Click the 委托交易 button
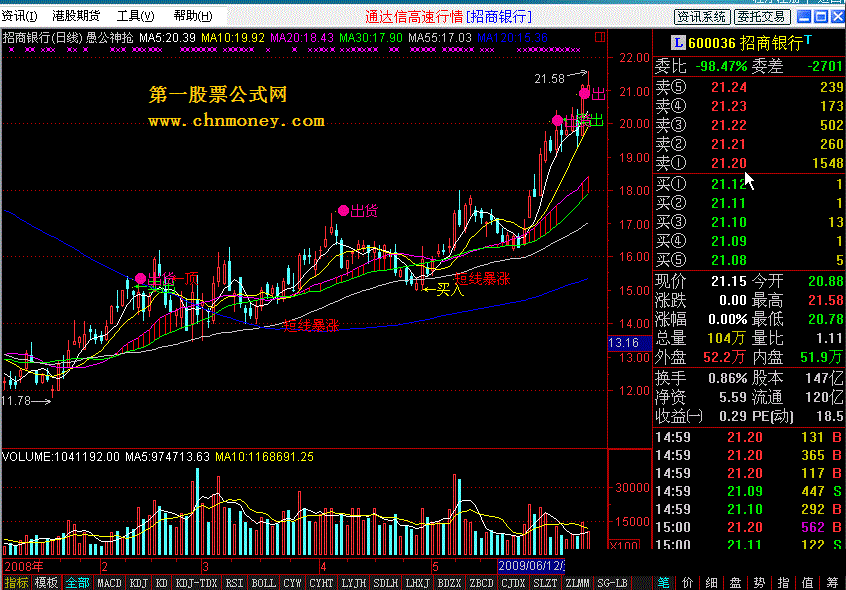Screen dimensions: 846x590 coord(762,17)
